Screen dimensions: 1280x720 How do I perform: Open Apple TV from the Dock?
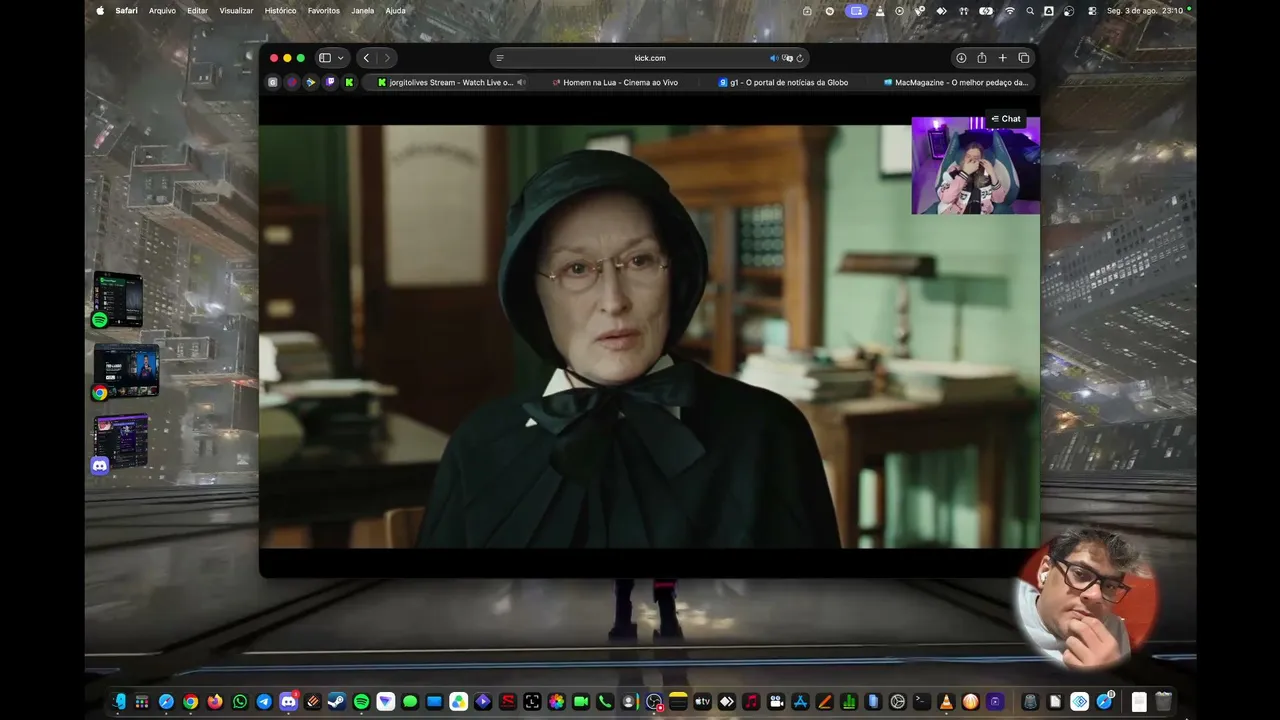click(x=702, y=702)
